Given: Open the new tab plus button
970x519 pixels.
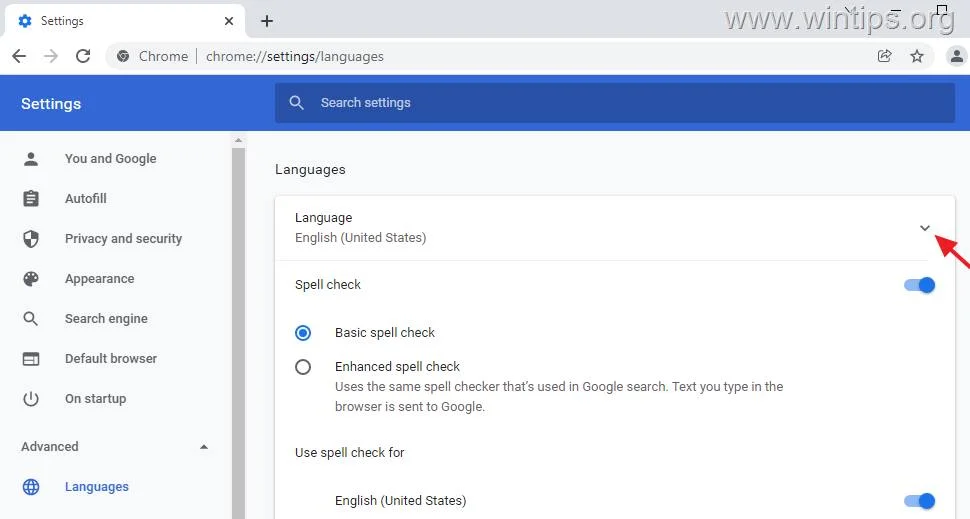Looking at the screenshot, I should tap(267, 21).
